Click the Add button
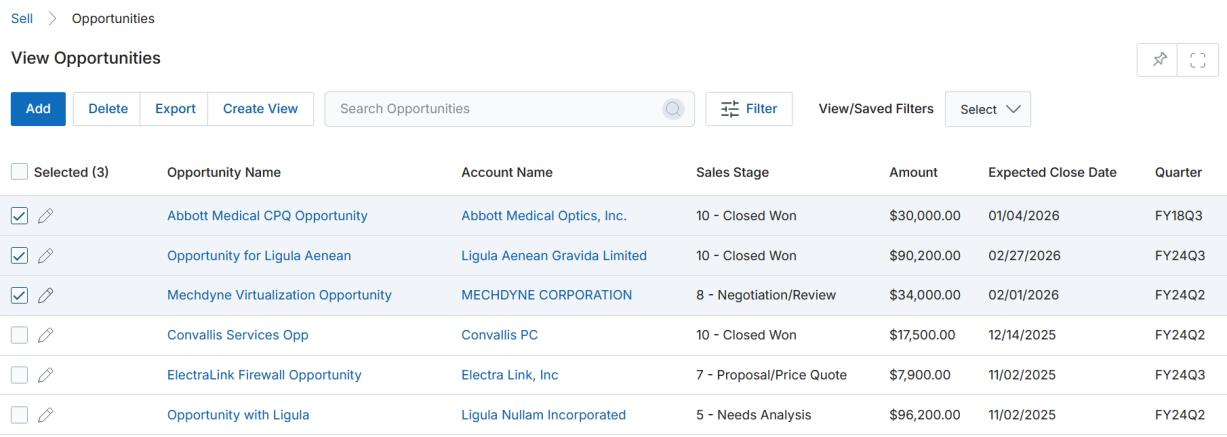The image size is (1227, 437). pos(38,109)
